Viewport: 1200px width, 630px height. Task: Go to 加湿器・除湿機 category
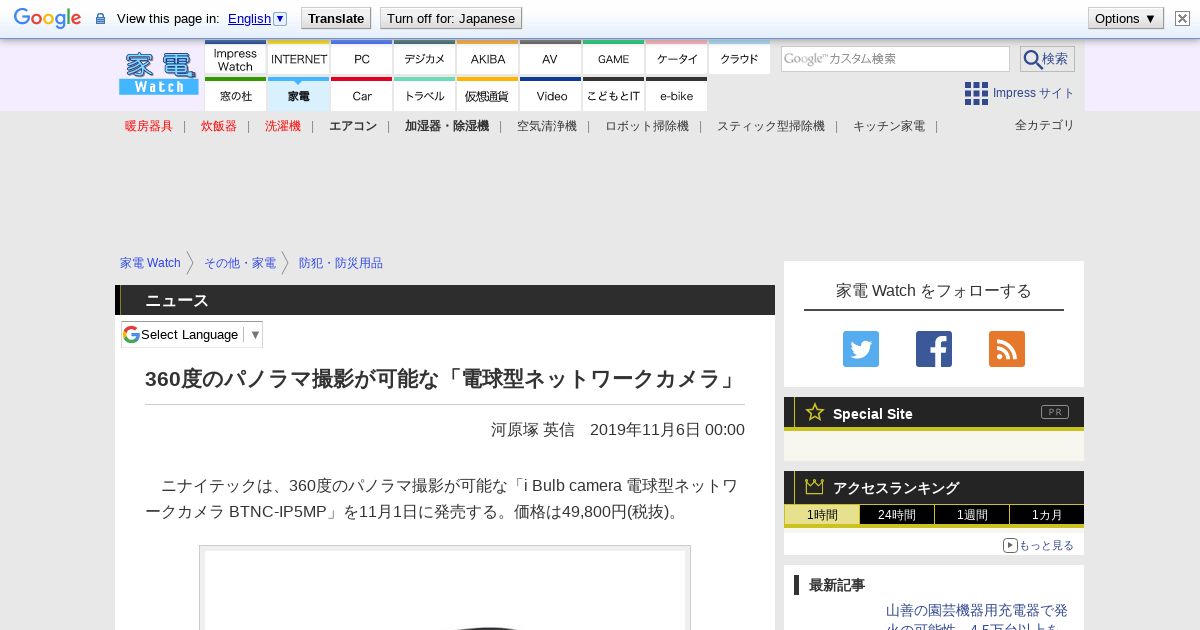(x=447, y=126)
